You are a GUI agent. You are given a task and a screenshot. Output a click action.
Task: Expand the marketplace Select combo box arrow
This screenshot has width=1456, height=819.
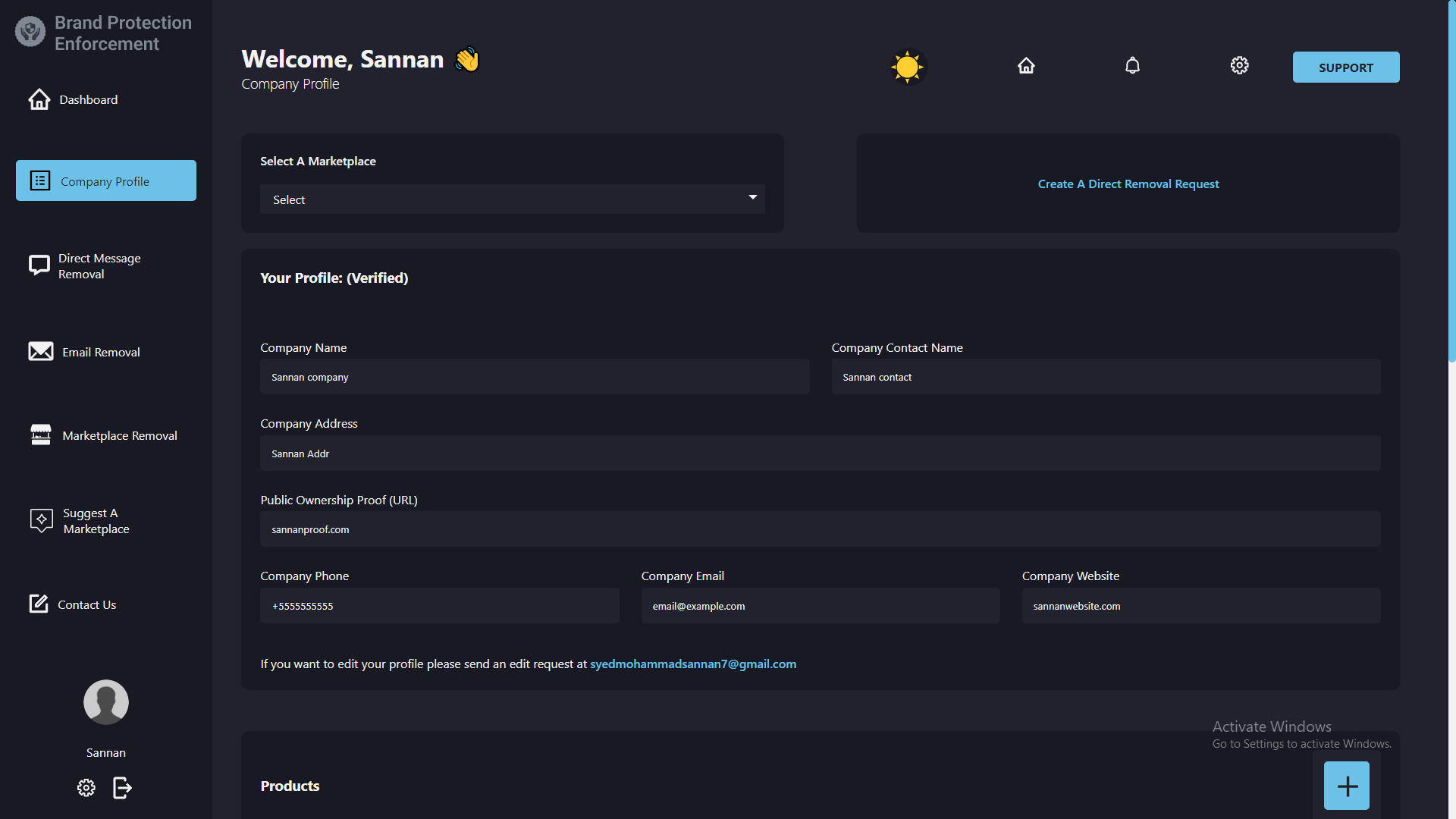[752, 197]
